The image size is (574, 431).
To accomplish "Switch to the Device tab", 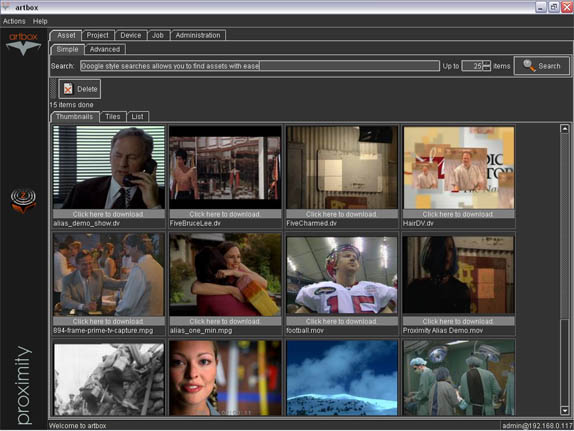I will point(131,35).
